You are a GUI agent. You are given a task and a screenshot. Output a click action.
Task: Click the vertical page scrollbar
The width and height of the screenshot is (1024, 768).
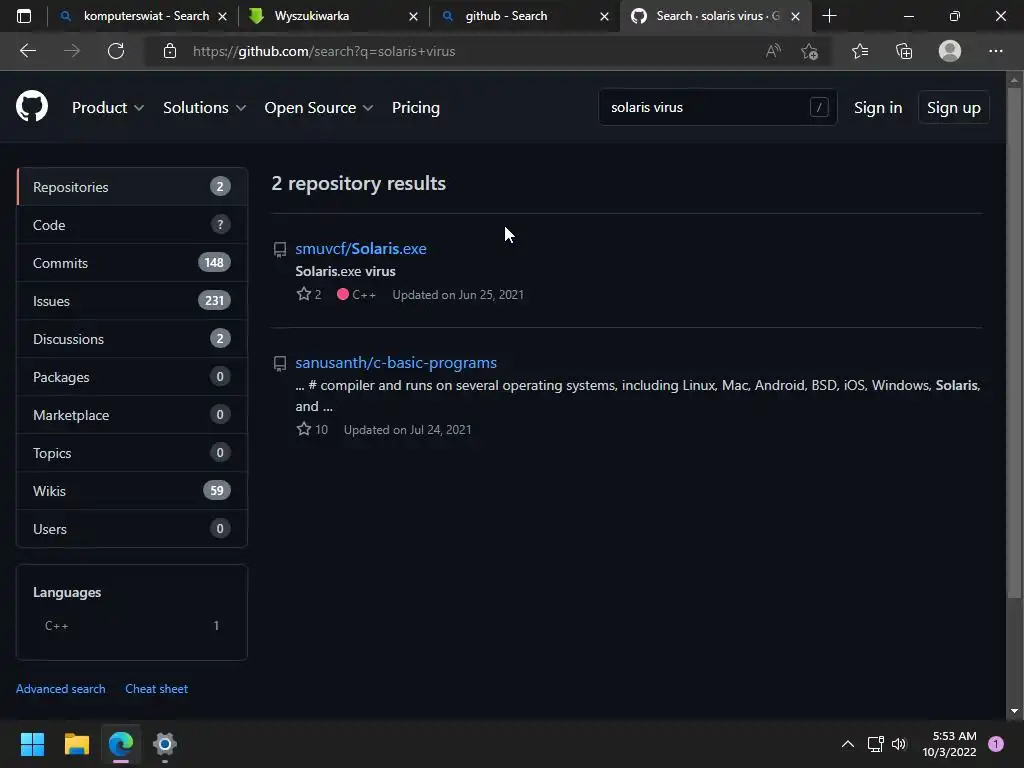click(x=1014, y=342)
